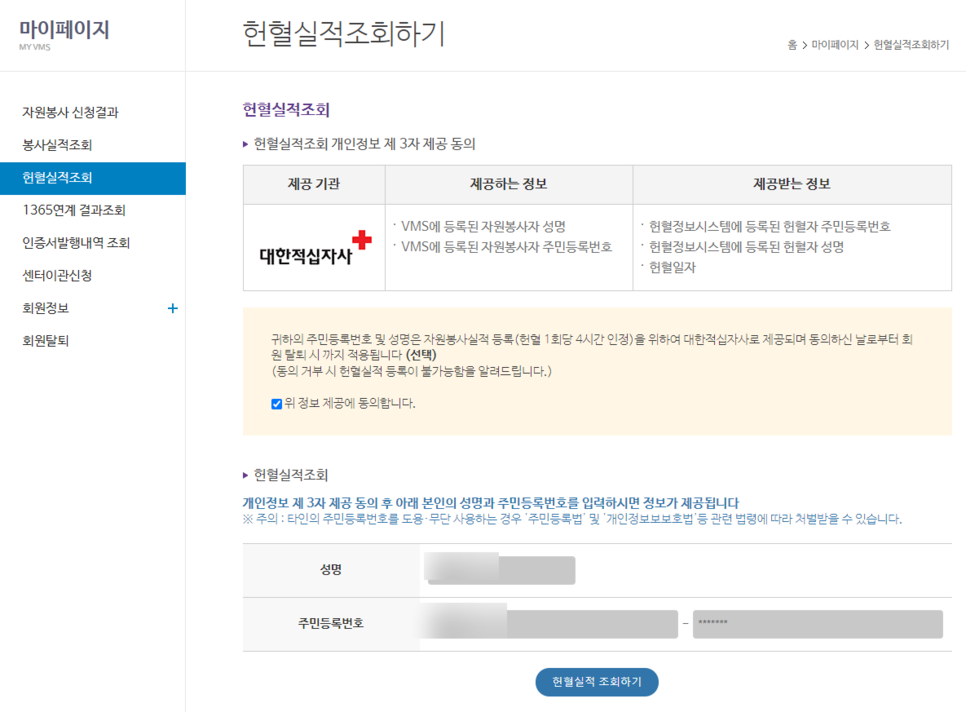966x712 pixels.
Task: Click the masked second 주민등록번호 field
Action: 817,623
